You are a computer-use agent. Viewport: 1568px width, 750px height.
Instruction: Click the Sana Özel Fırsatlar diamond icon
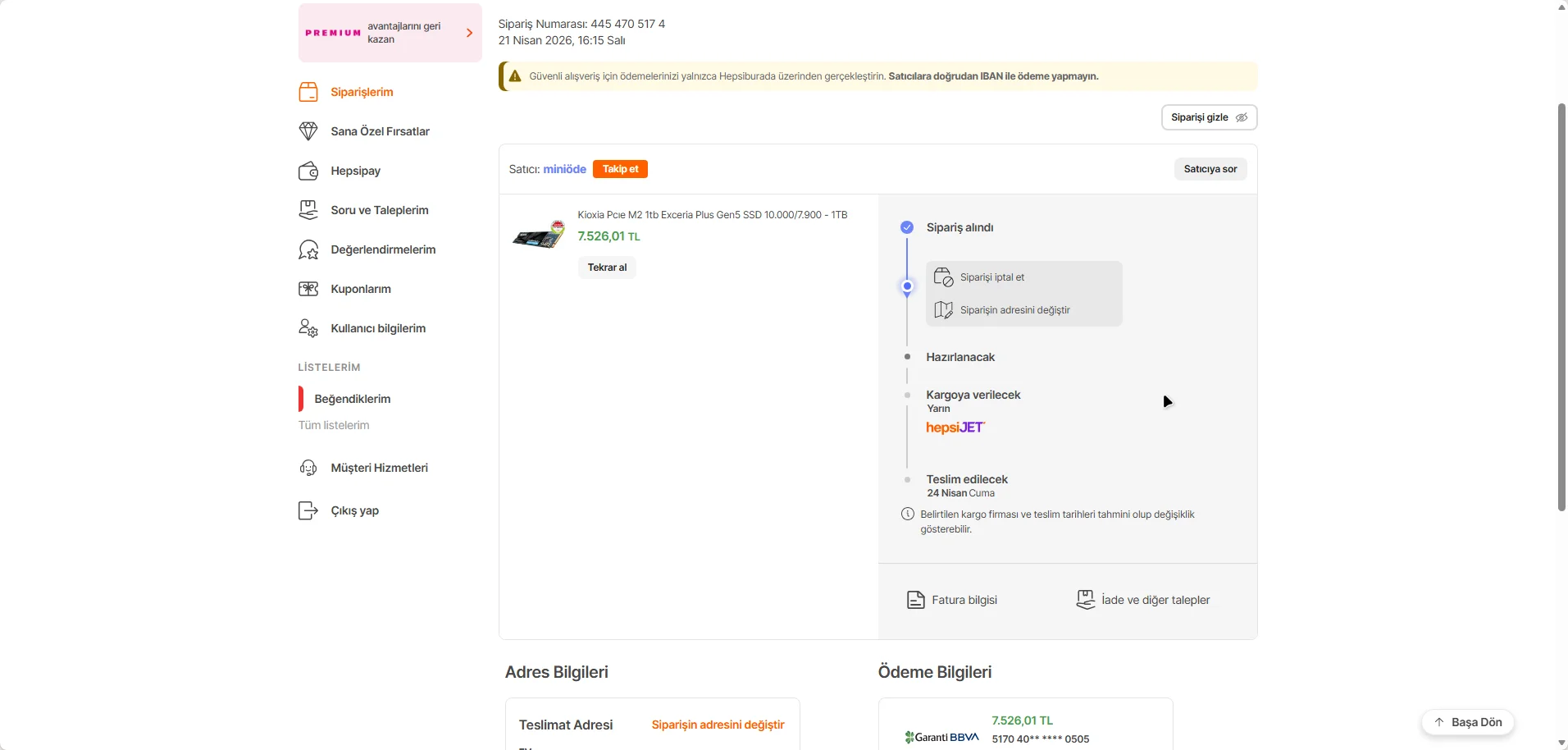308,131
